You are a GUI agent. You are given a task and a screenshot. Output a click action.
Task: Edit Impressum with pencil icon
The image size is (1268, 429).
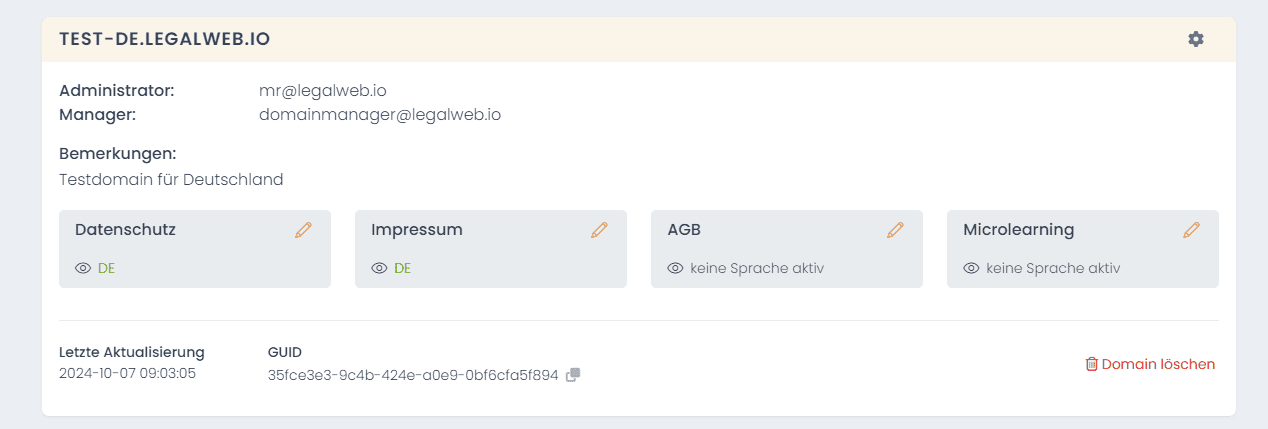tap(600, 230)
